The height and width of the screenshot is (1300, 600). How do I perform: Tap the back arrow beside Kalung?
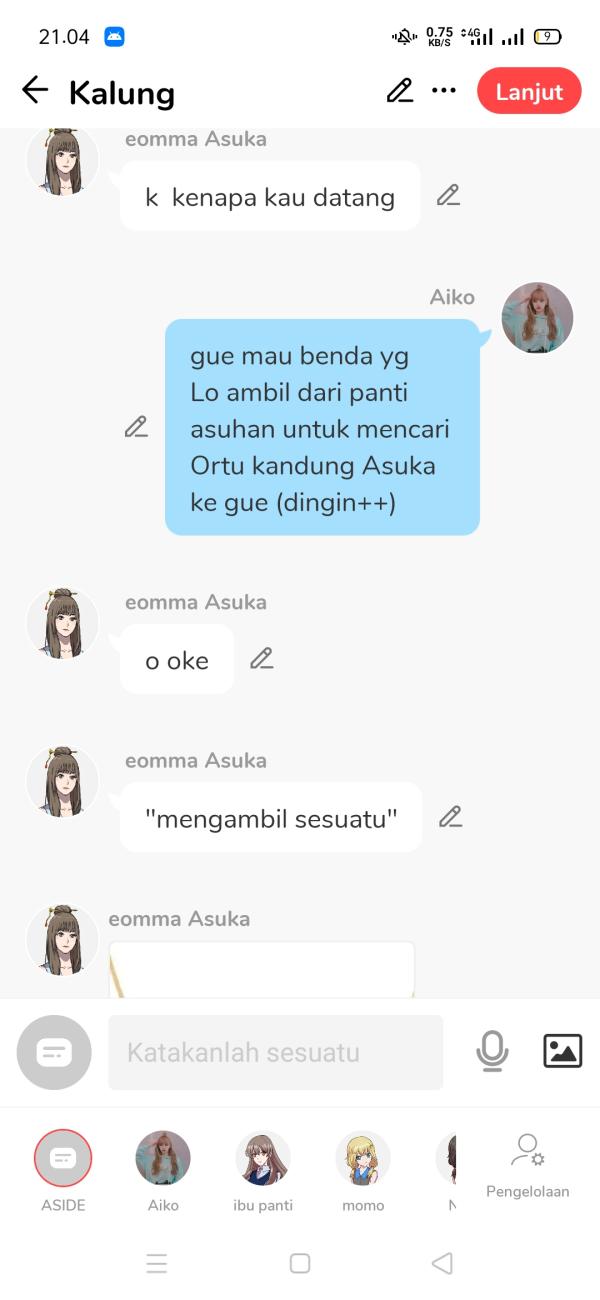point(35,91)
